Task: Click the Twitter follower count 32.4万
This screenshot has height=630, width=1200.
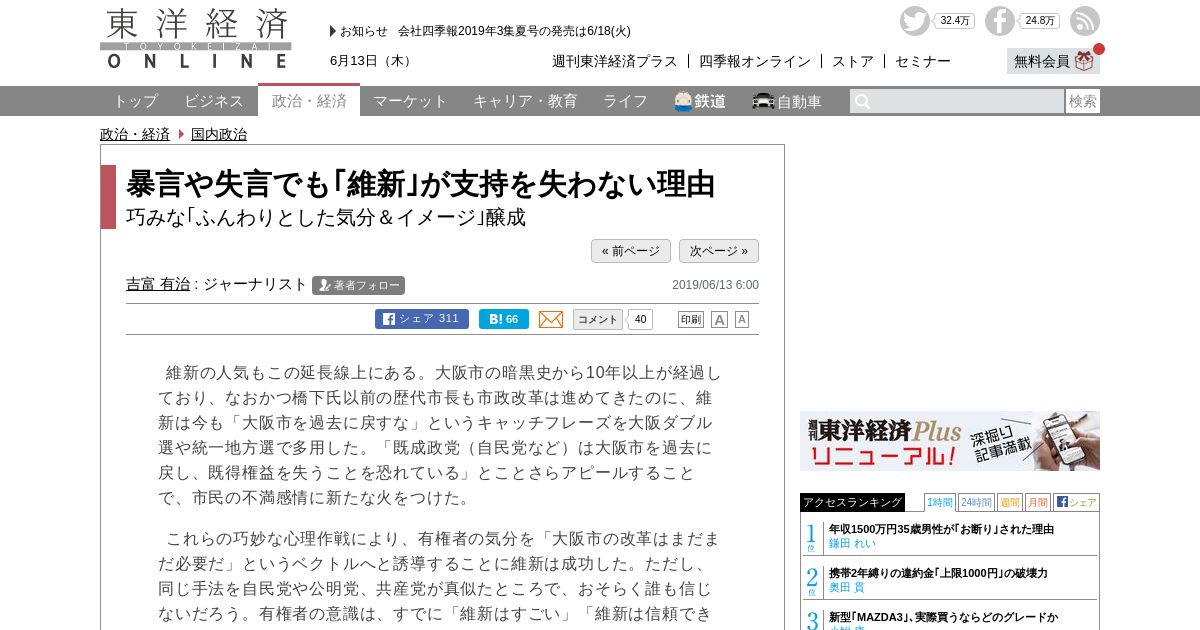Action: (x=954, y=21)
